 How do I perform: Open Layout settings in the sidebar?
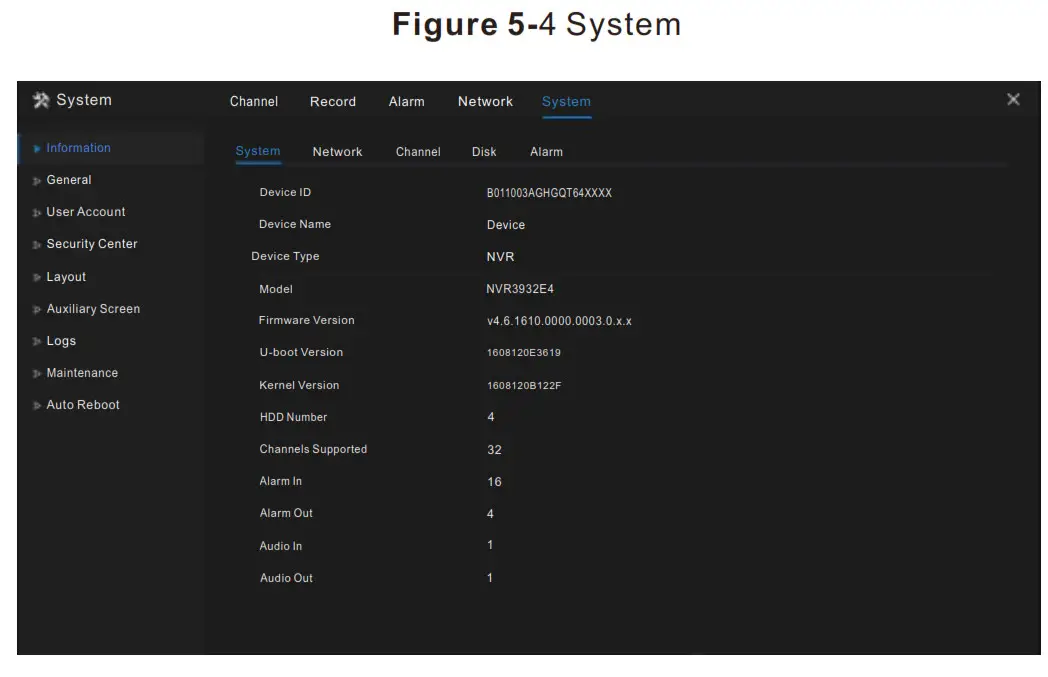[x=66, y=276]
